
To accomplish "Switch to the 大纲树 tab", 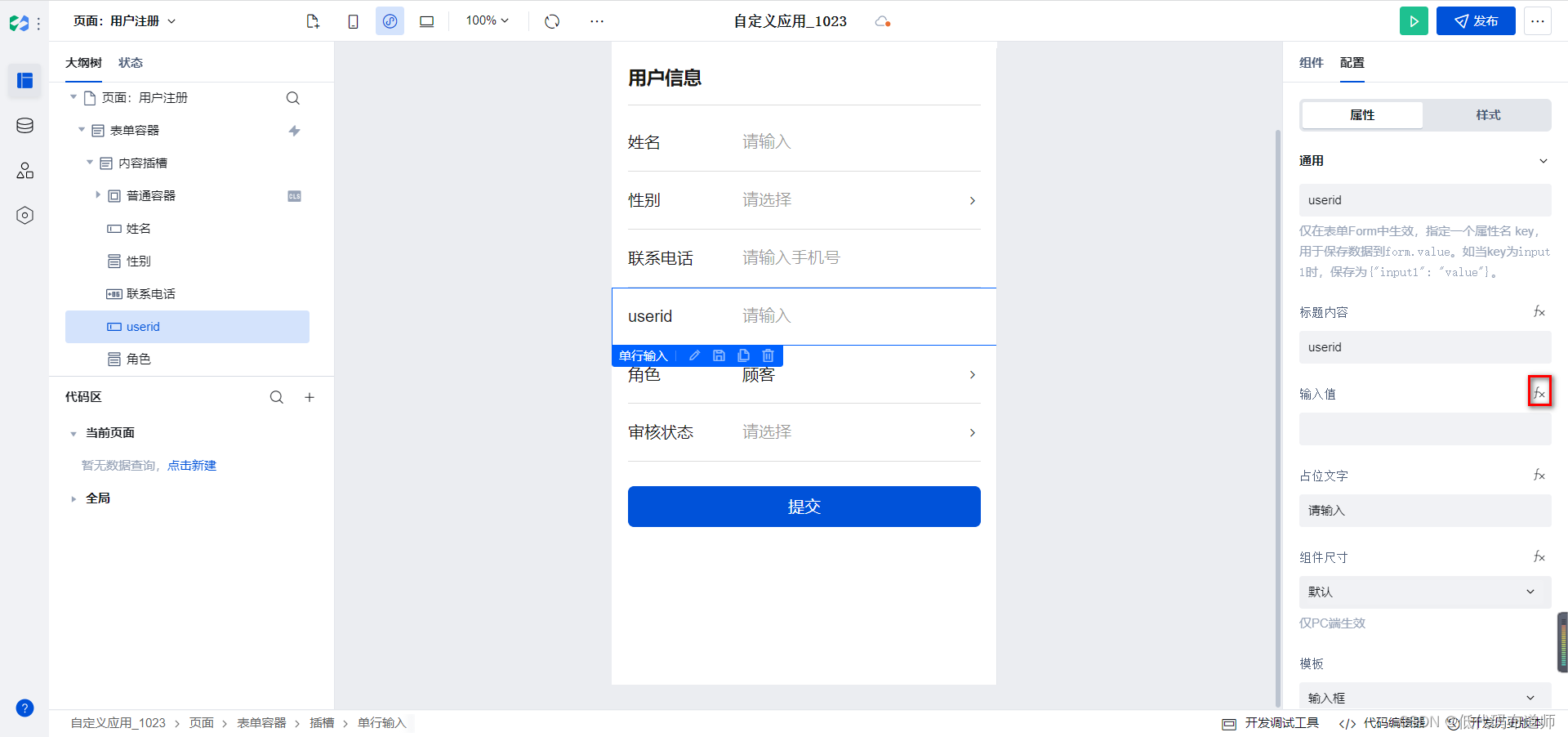I will (x=83, y=63).
